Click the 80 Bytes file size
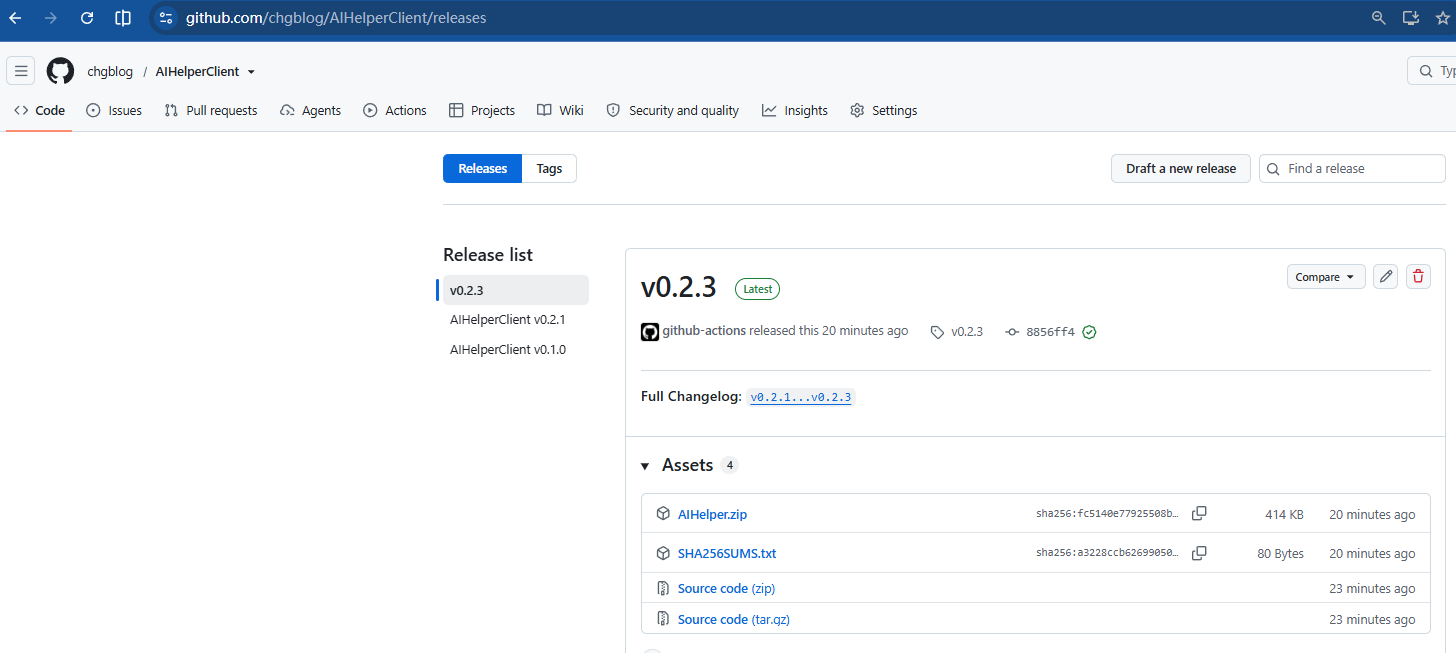Image resolution: width=1456 pixels, height=653 pixels. click(x=1280, y=553)
